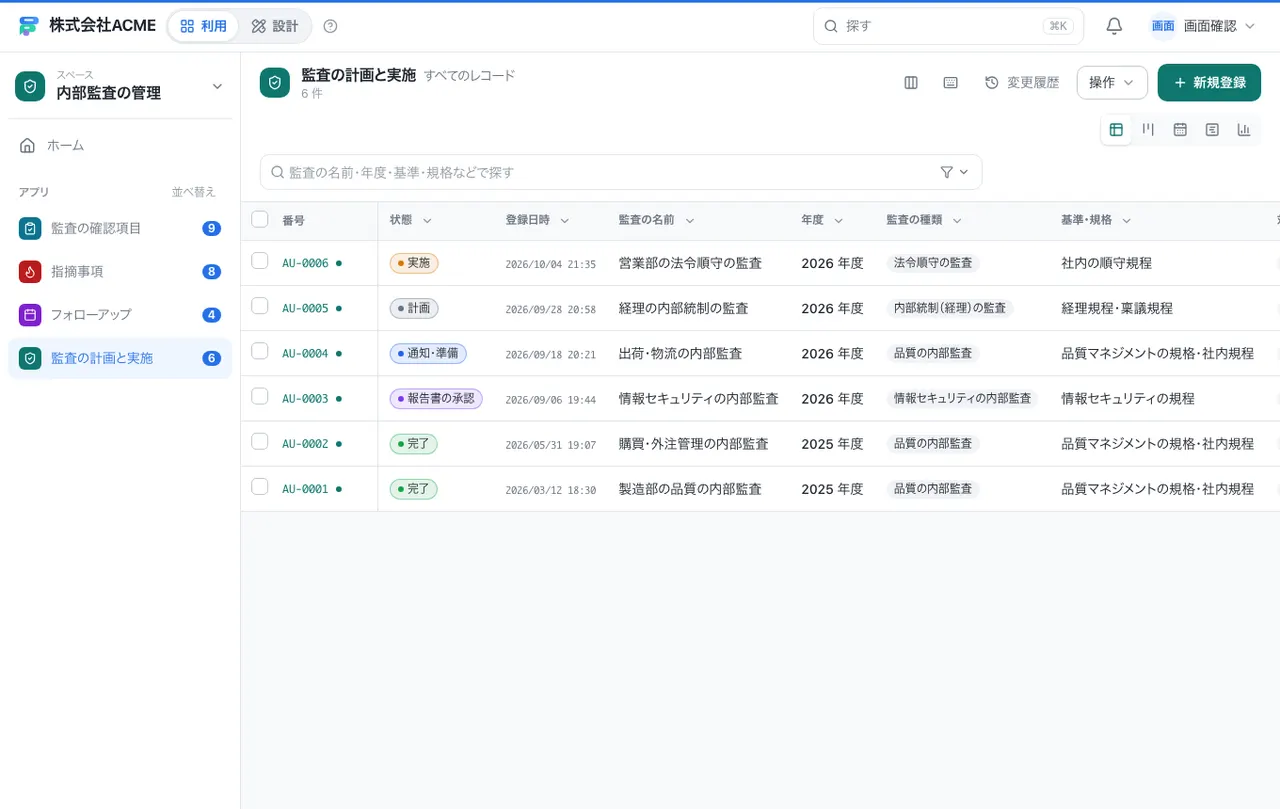
Task: Switch to list detail view icon
Action: click(x=1212, y=130)
